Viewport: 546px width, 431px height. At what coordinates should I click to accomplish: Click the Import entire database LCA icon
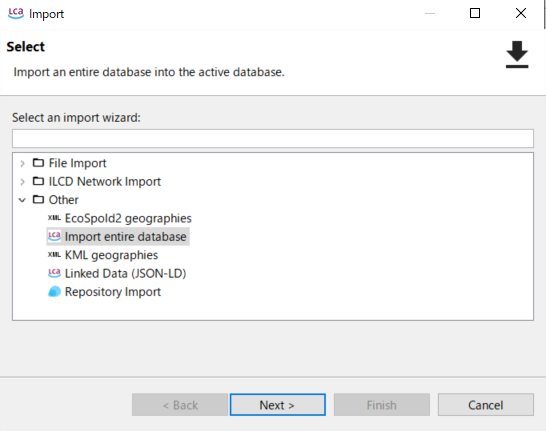[x=54, y=236]
